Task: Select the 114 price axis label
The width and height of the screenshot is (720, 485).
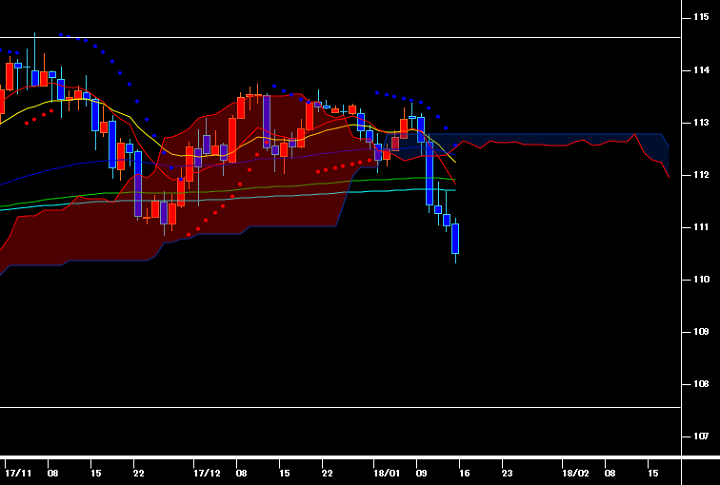Action: pyautogui.click(x=701, y=70)
